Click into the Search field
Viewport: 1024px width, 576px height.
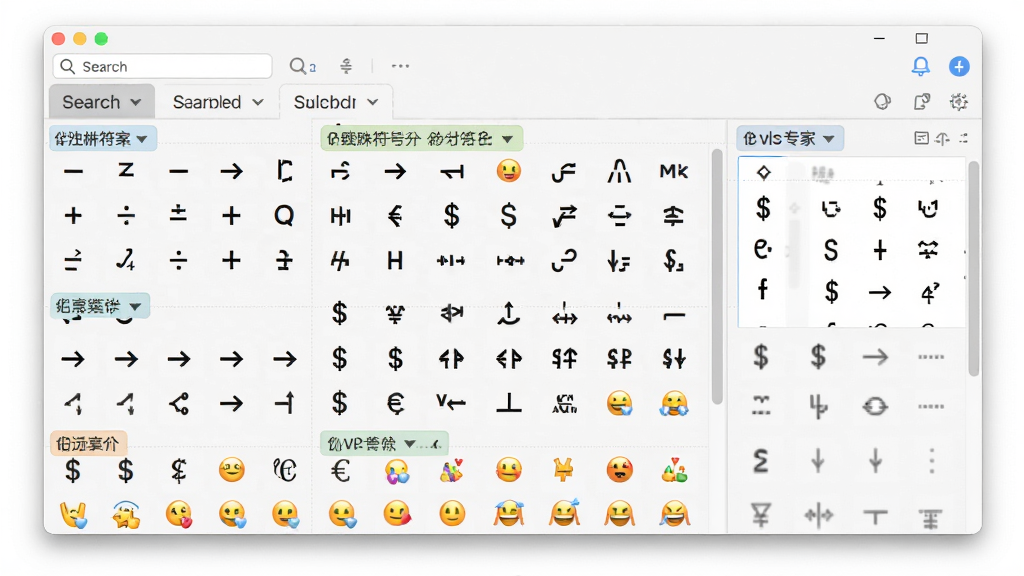(162, 67)
